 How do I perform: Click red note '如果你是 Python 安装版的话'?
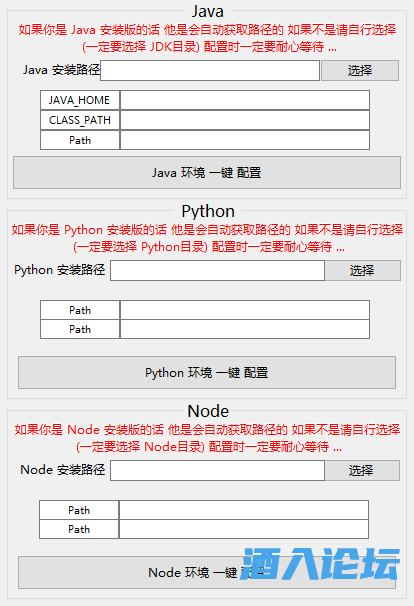tap(89, 230)
